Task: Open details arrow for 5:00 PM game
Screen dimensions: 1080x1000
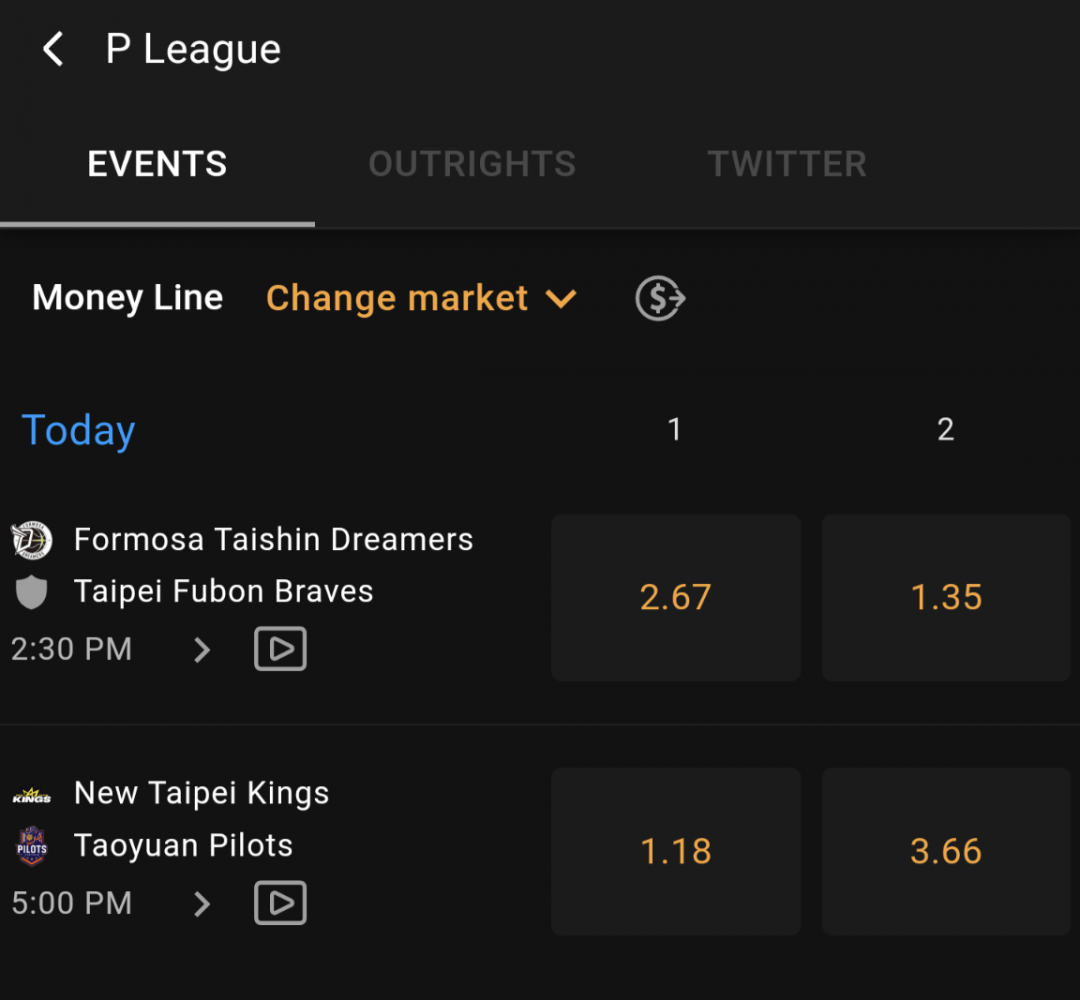Action: pos(202,904)
